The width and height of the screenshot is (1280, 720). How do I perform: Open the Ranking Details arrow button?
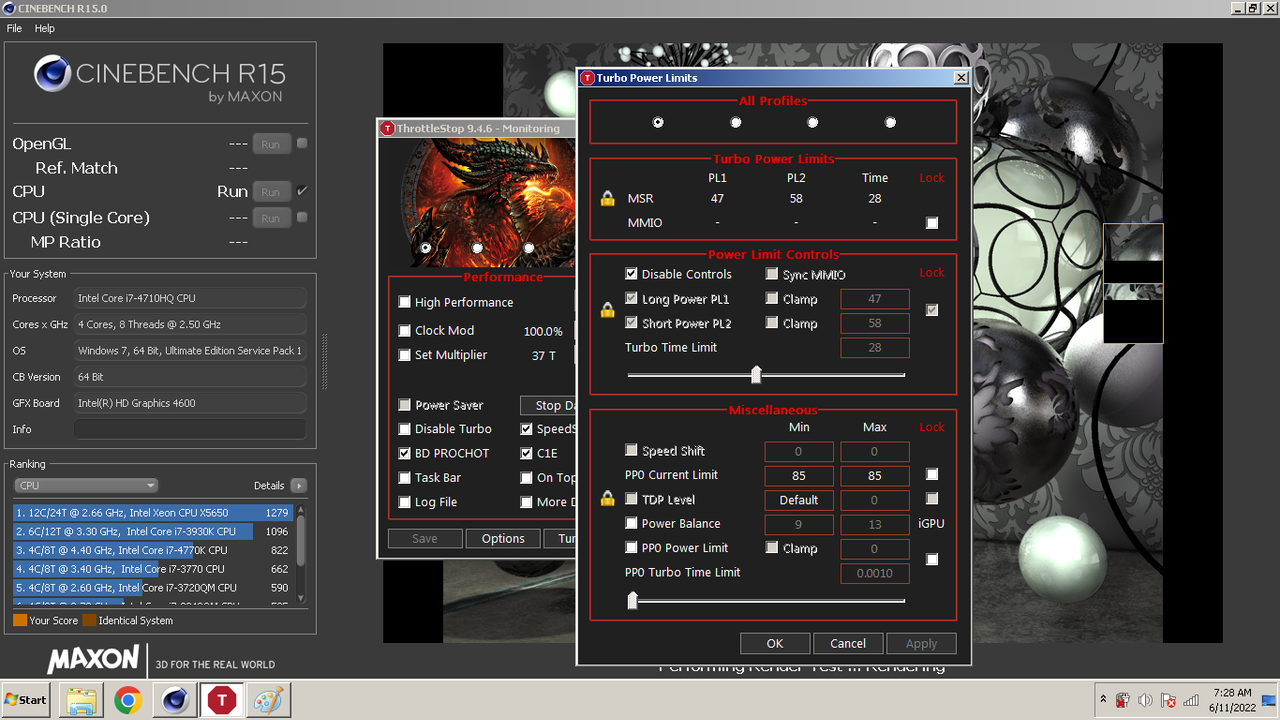tap(298, 485)
